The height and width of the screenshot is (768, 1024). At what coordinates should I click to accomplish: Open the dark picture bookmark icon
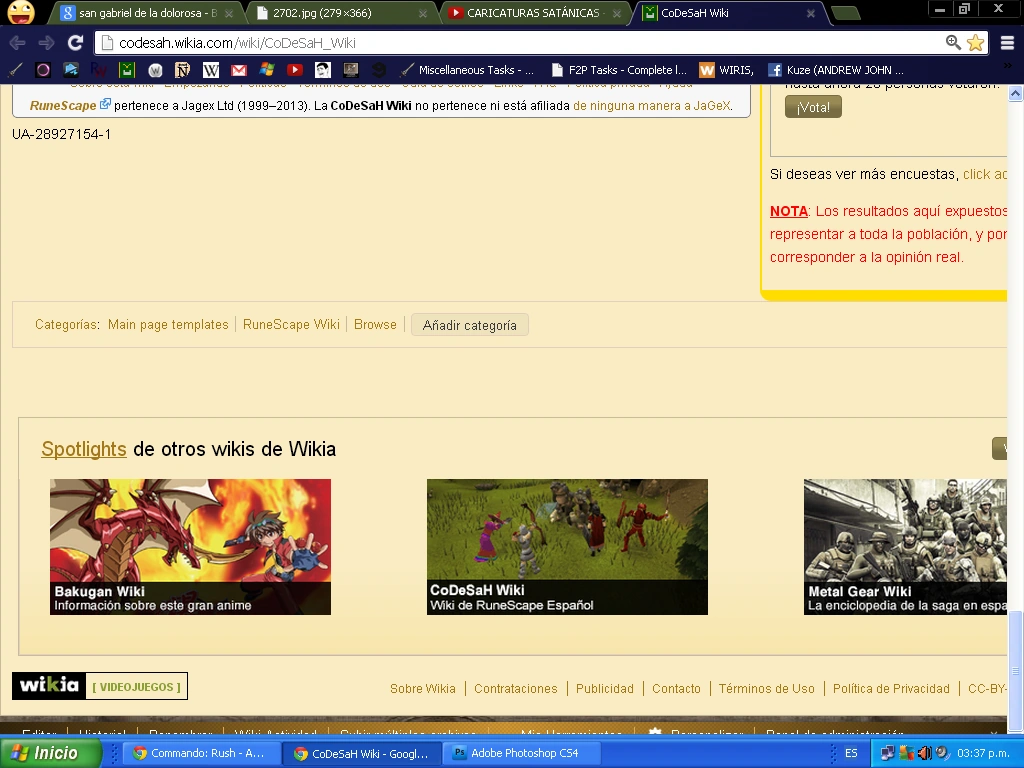point(351,70)
